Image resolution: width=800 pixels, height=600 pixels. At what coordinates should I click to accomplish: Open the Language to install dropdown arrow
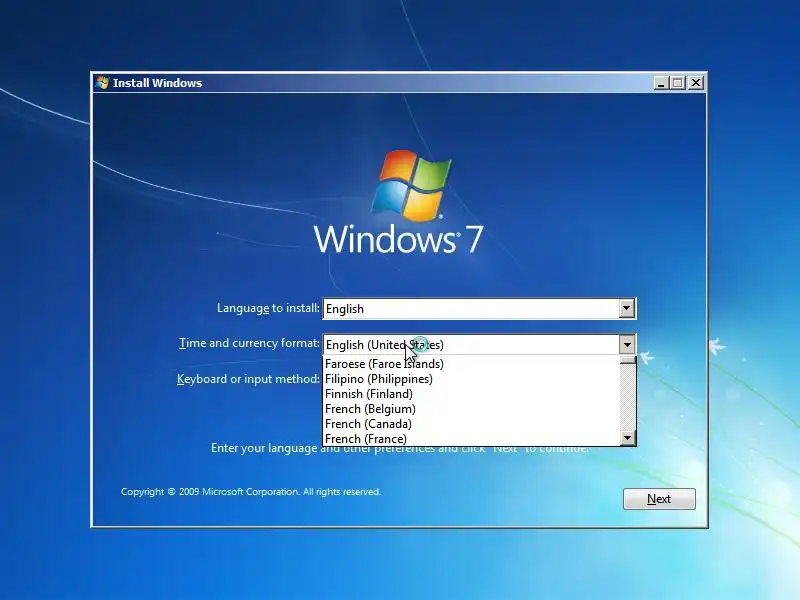[x=627, y=309]
